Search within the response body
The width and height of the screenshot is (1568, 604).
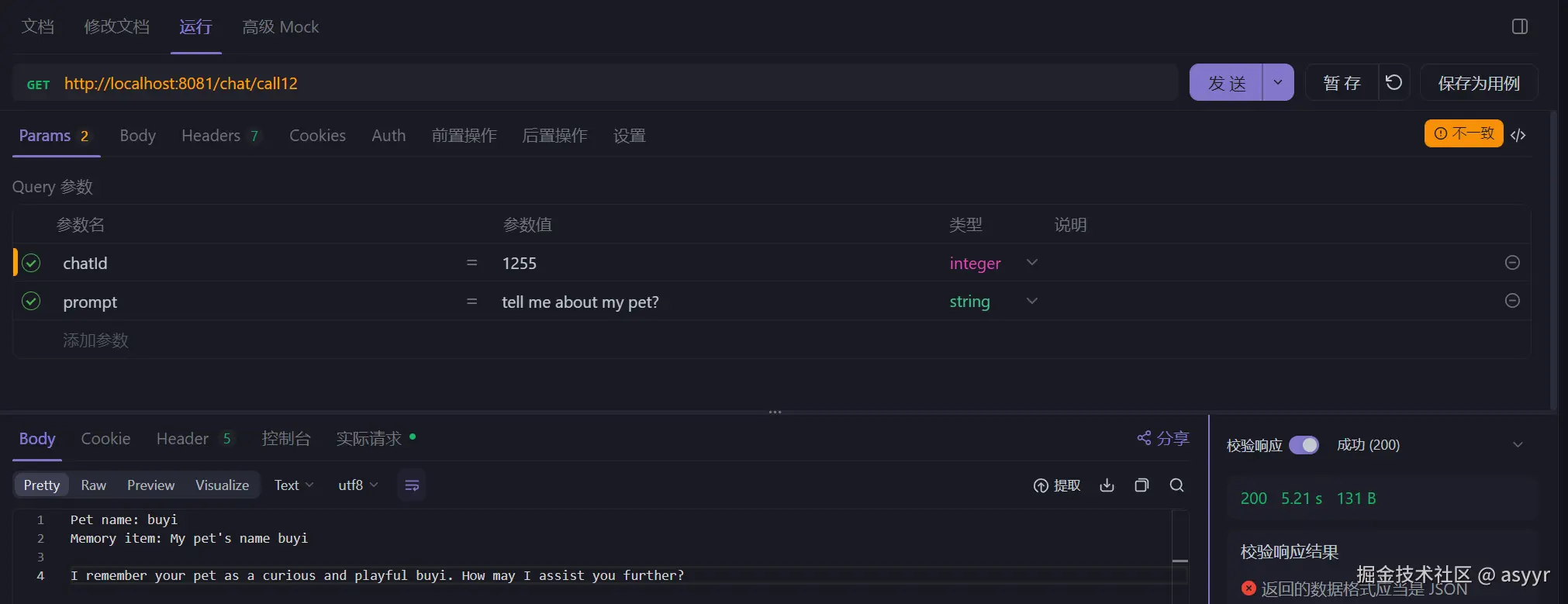pos(1176,485)
